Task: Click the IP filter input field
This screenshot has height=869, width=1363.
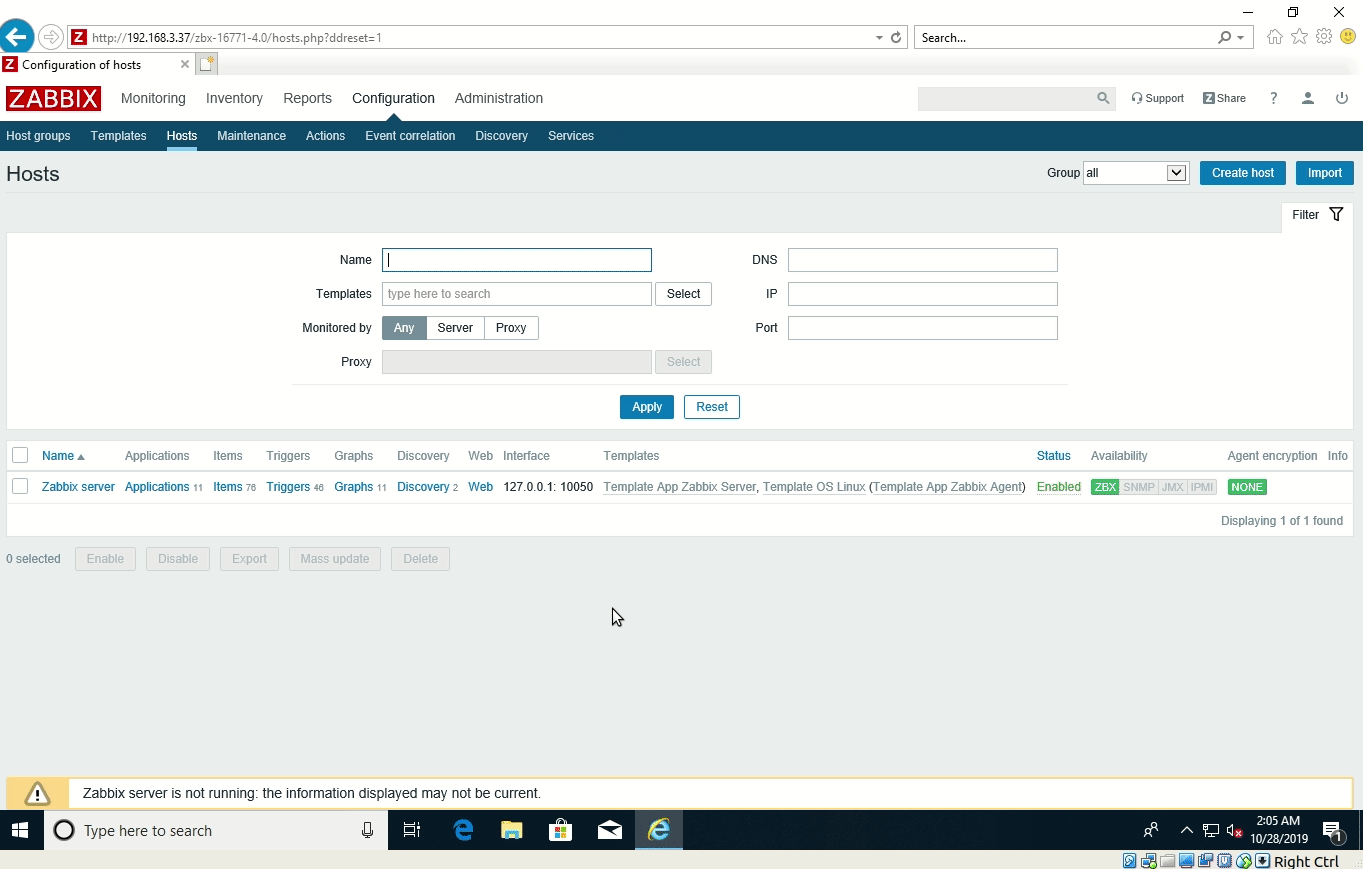Action: (923, 294)
